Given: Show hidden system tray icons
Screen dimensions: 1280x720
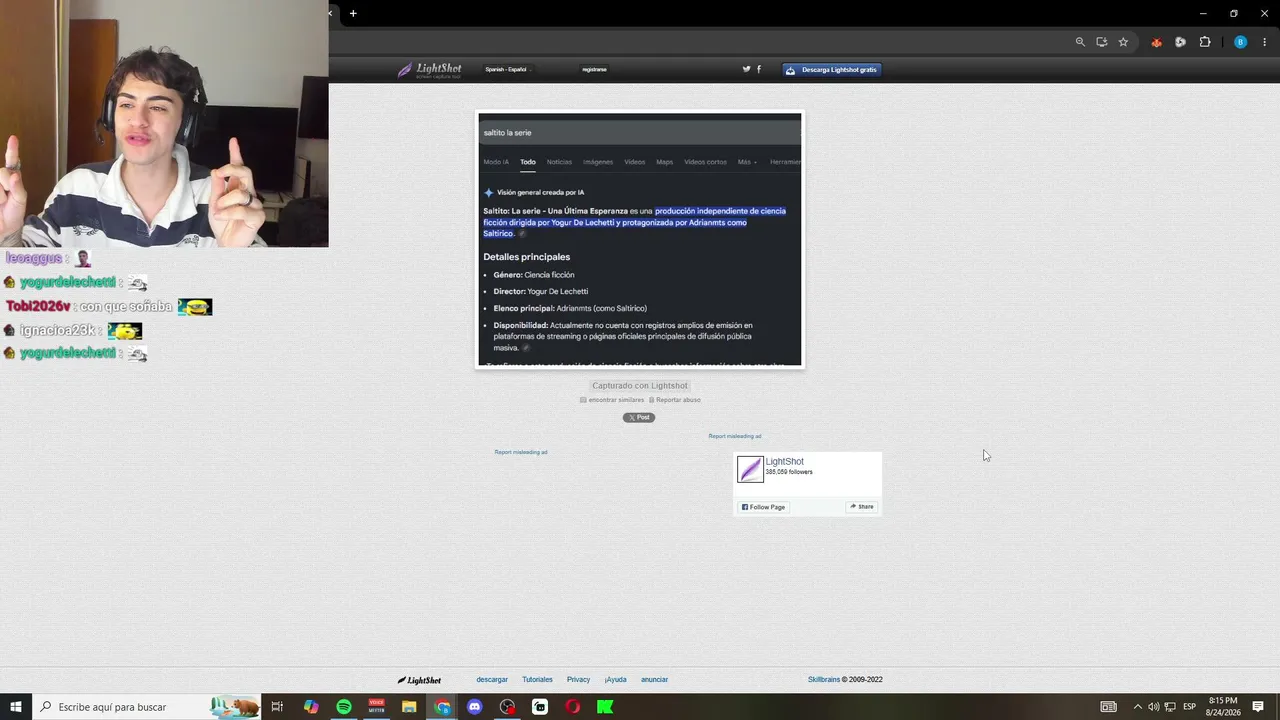Looking at the screenshot, I should pyautogui.click(x=1137, y=707).
